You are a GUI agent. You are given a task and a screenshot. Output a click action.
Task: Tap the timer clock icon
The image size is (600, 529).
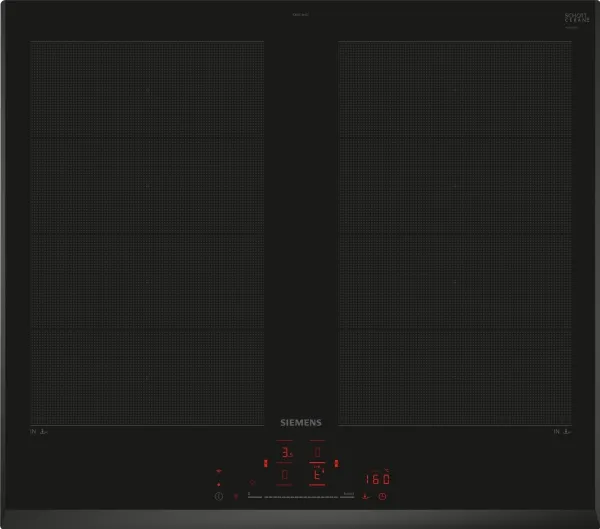click(x=383, y=496)
